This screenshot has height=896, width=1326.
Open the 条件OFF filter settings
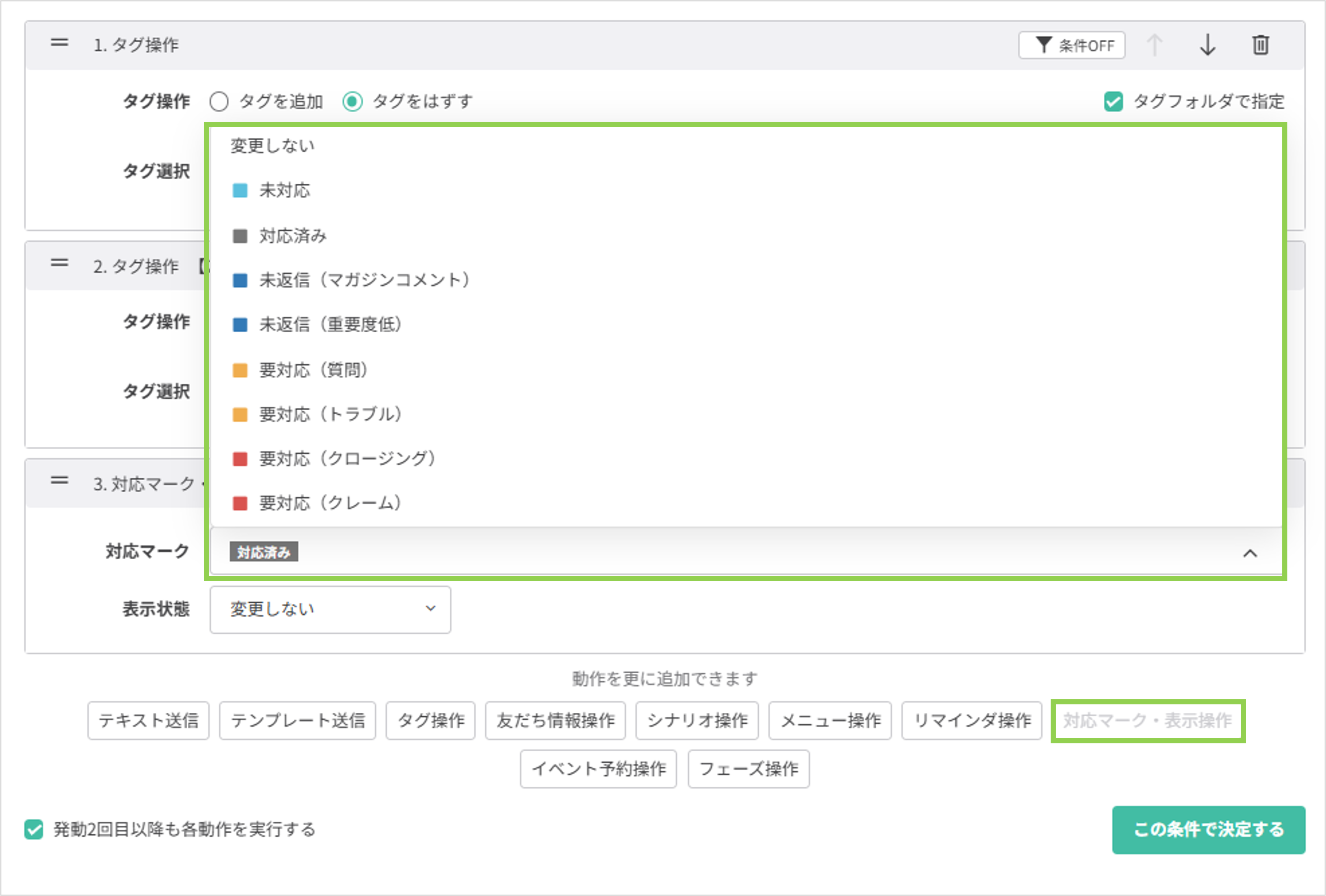1072,45
